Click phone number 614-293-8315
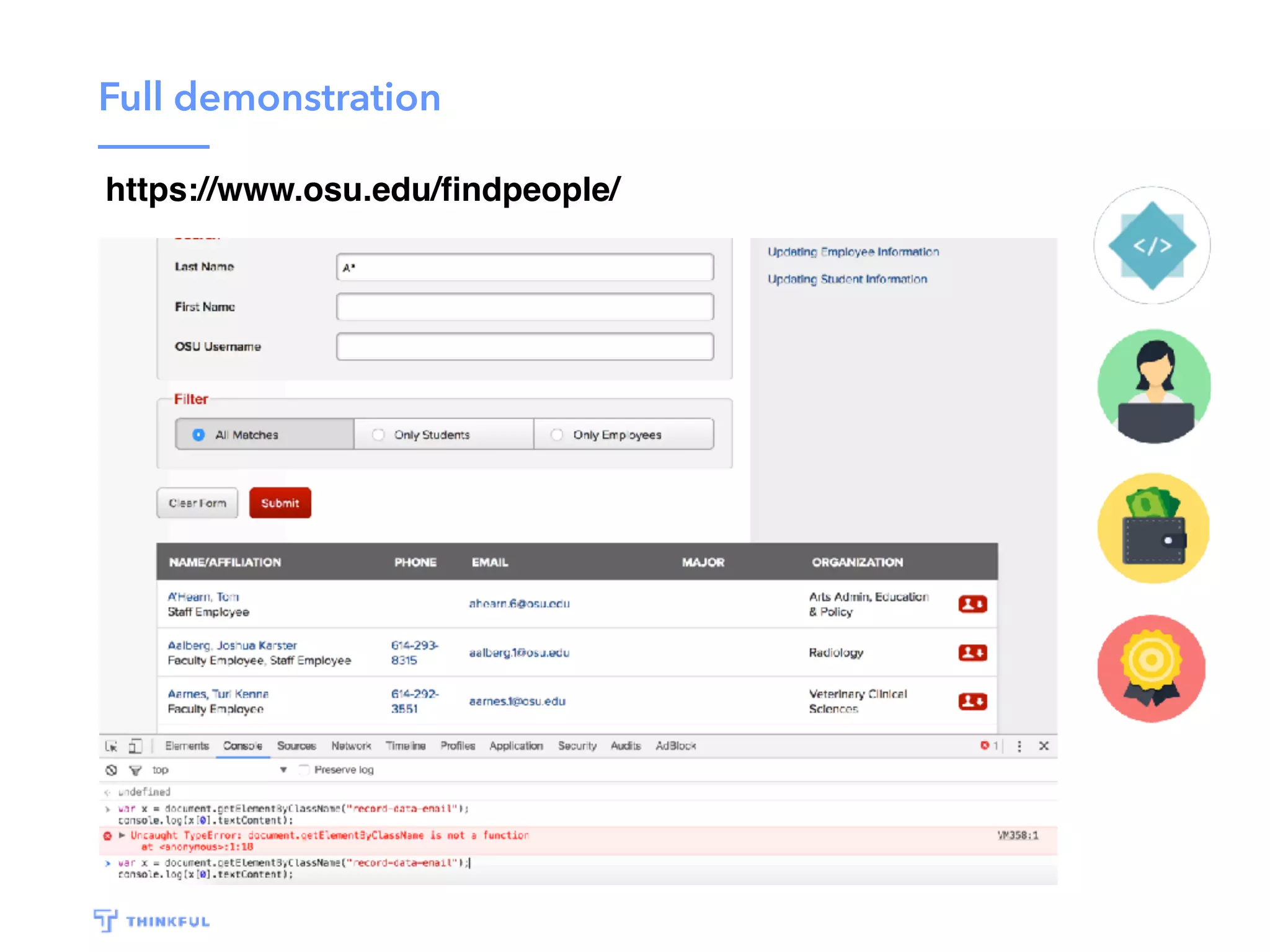The width and height of the screenshot is (1270, 952). (414, 653)
